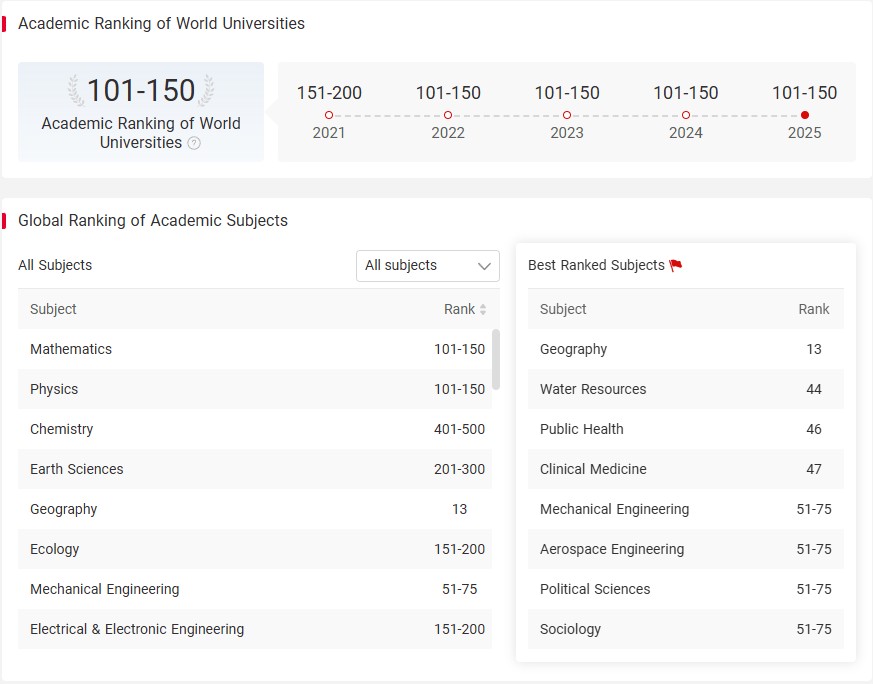Screen dimensions: 873x684
Task: Click the large 101-150 current ranking card
Action: click(x=141, y=112)
